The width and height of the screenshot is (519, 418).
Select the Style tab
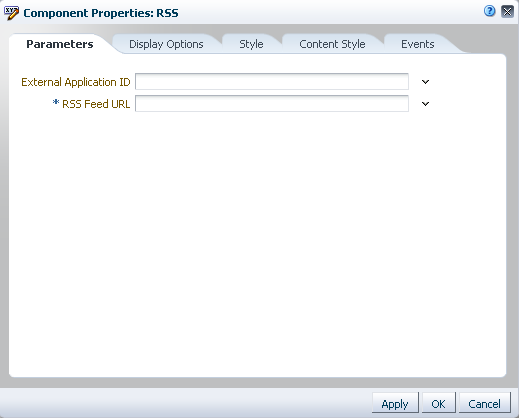(251, 44)
